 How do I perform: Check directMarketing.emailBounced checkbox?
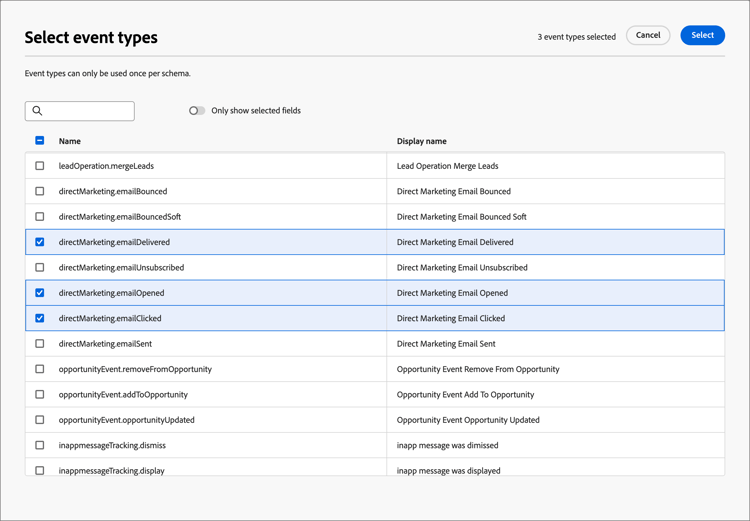pos(40,191)
